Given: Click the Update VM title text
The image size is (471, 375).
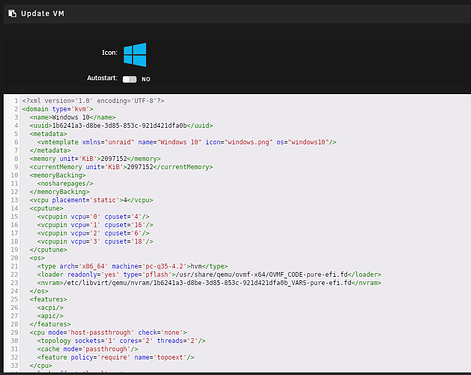Looking at the screenshot, I should pyautogui.click(x=43, y=14).
